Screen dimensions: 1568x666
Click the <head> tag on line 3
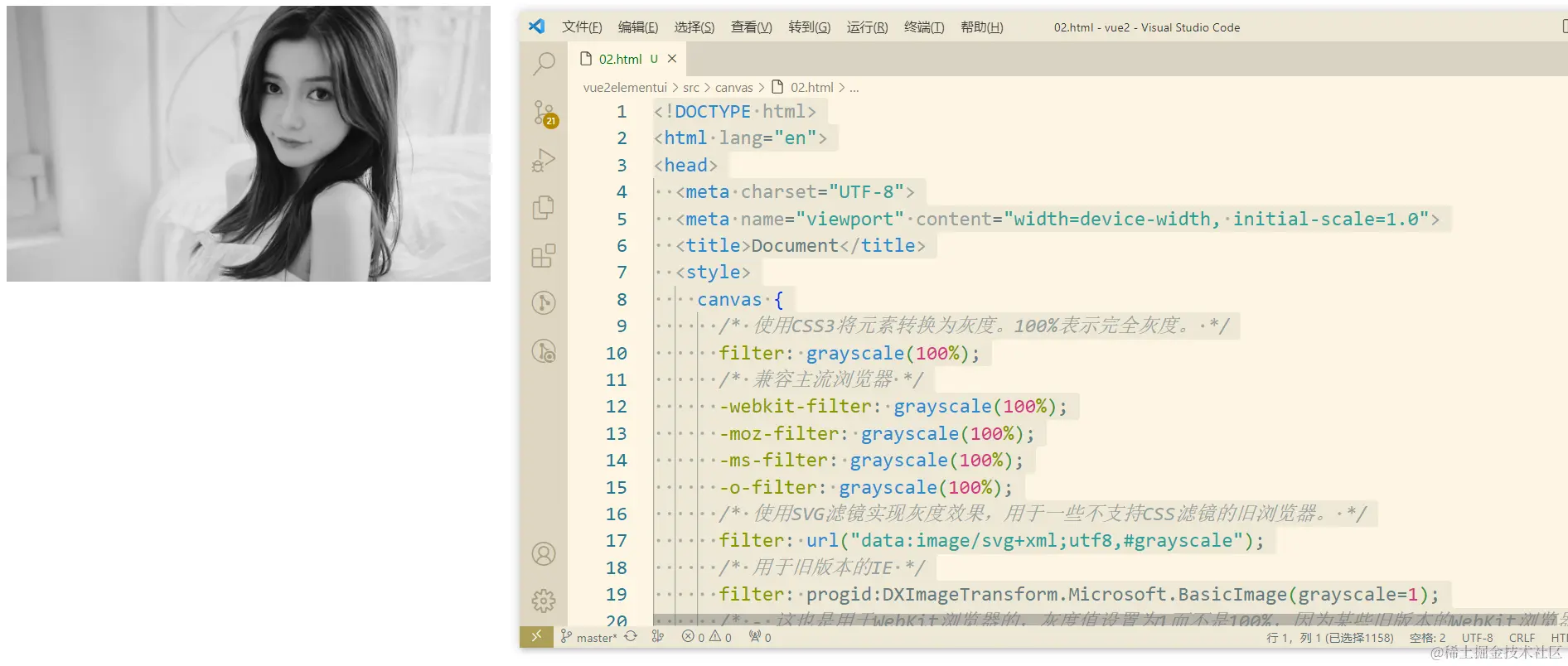[x=686, y=166]
